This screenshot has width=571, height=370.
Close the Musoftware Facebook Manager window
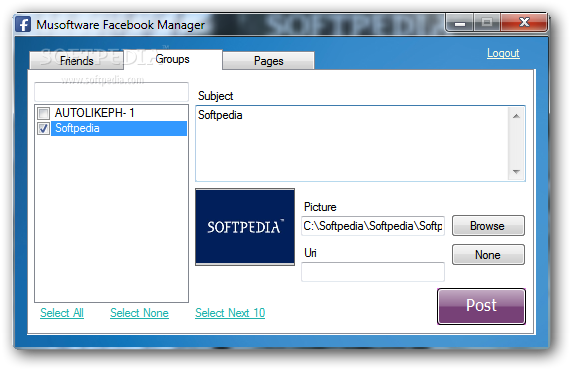point(524,23)
